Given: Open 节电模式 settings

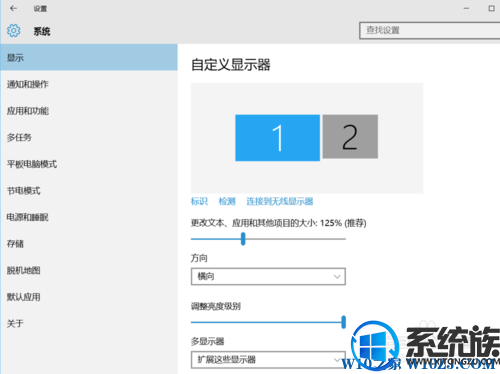Looking at the screenshot, I should [89, 191].
